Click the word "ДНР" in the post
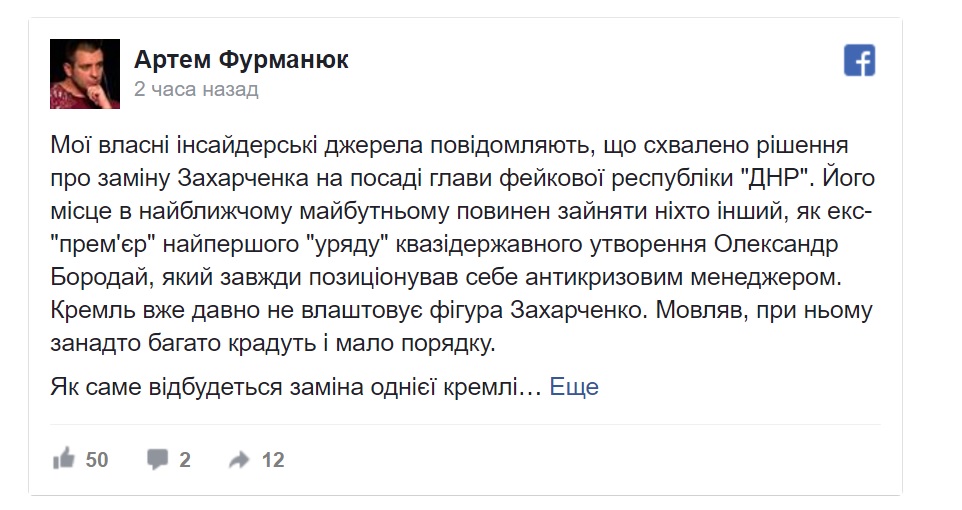The image size is (962, 510). 777,178
